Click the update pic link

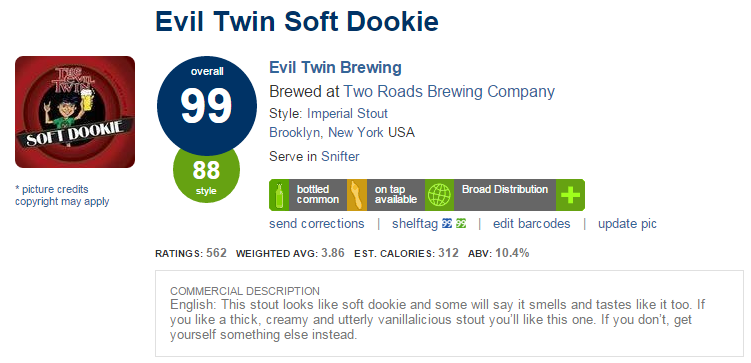[627, 224]
